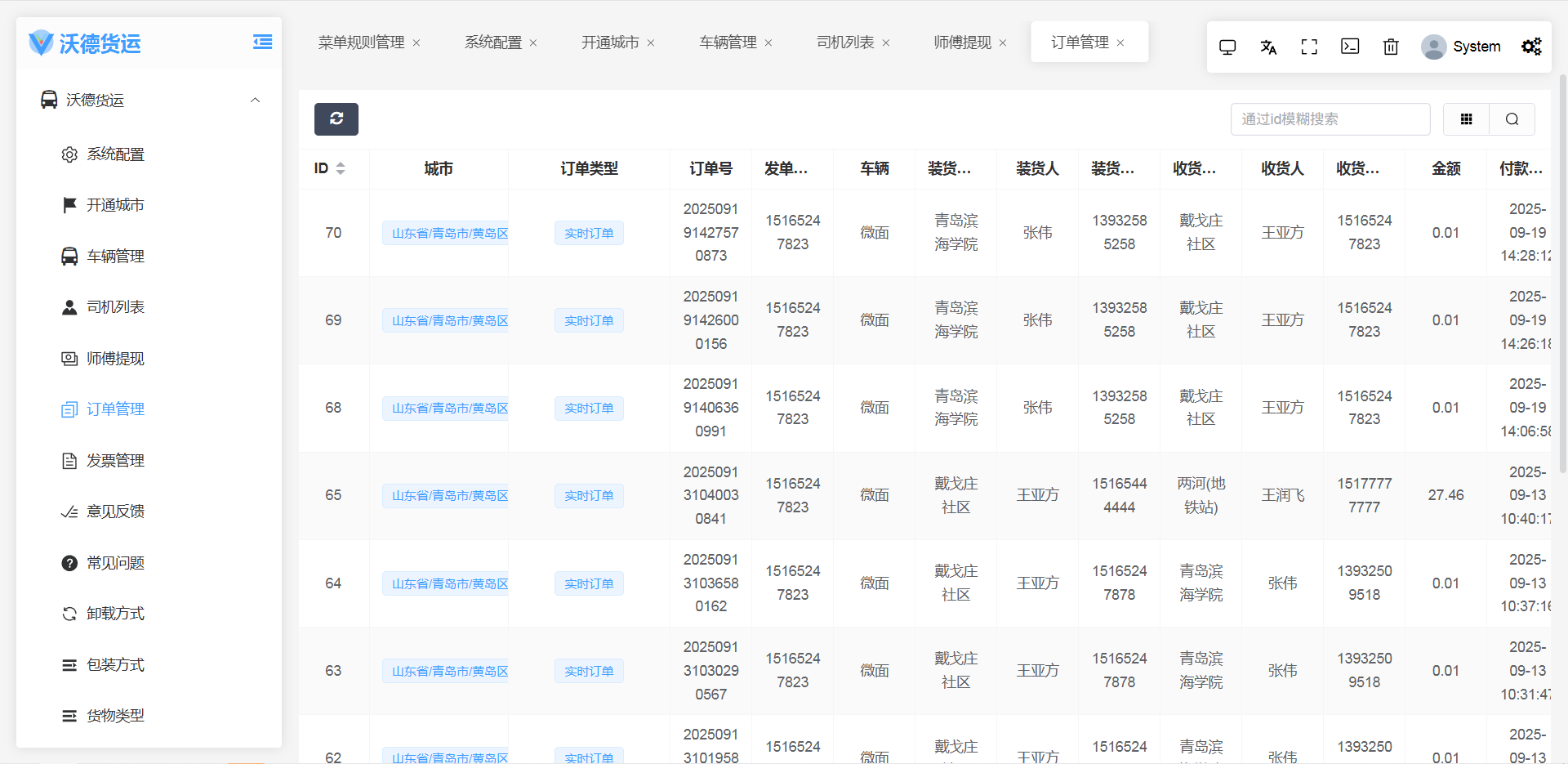Open the column display grid icon
The image size is (1568, 764).
[1466, 119]
